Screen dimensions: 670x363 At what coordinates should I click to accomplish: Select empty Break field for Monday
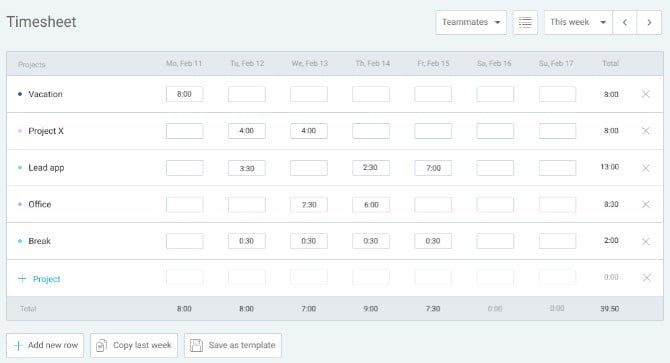[185, 241]
